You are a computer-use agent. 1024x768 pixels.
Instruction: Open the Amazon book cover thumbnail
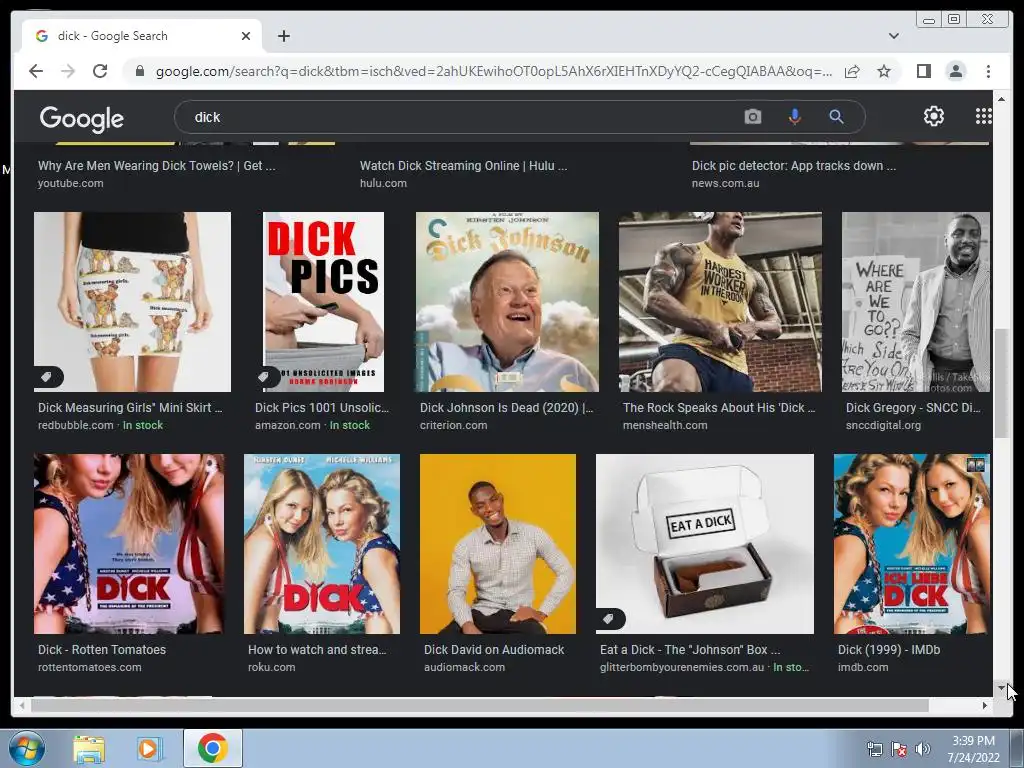tap(323, 302)
